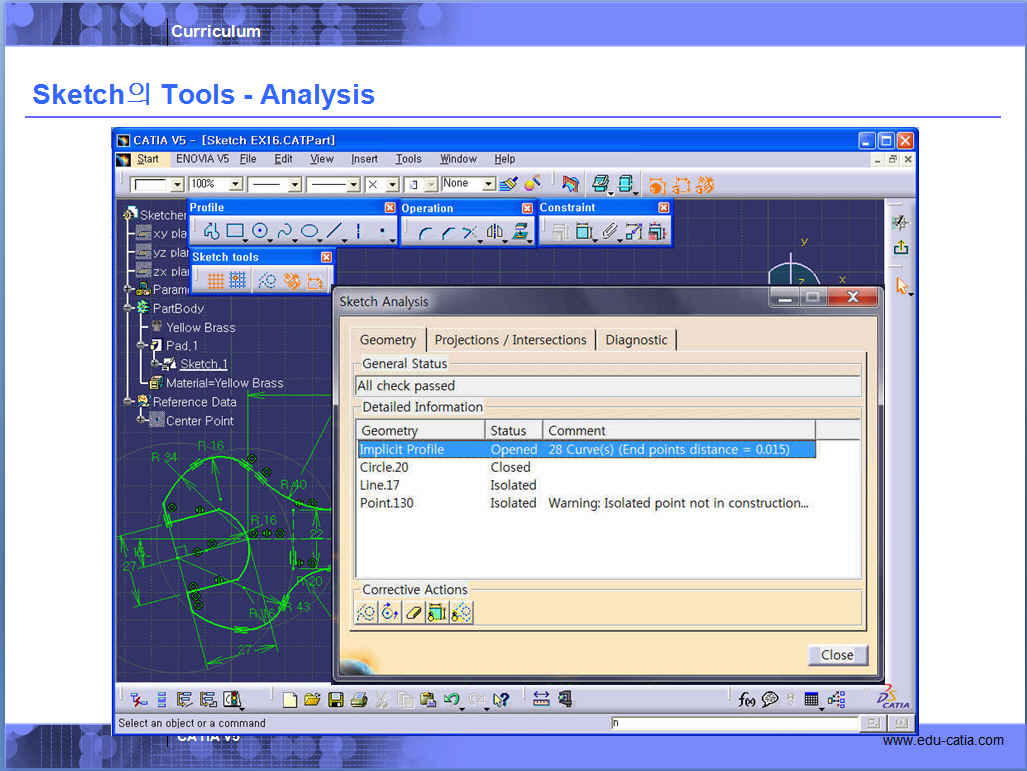Switch to Projections / Intersections tab
Screen dimensions: 1027x771
coord(510,340)
